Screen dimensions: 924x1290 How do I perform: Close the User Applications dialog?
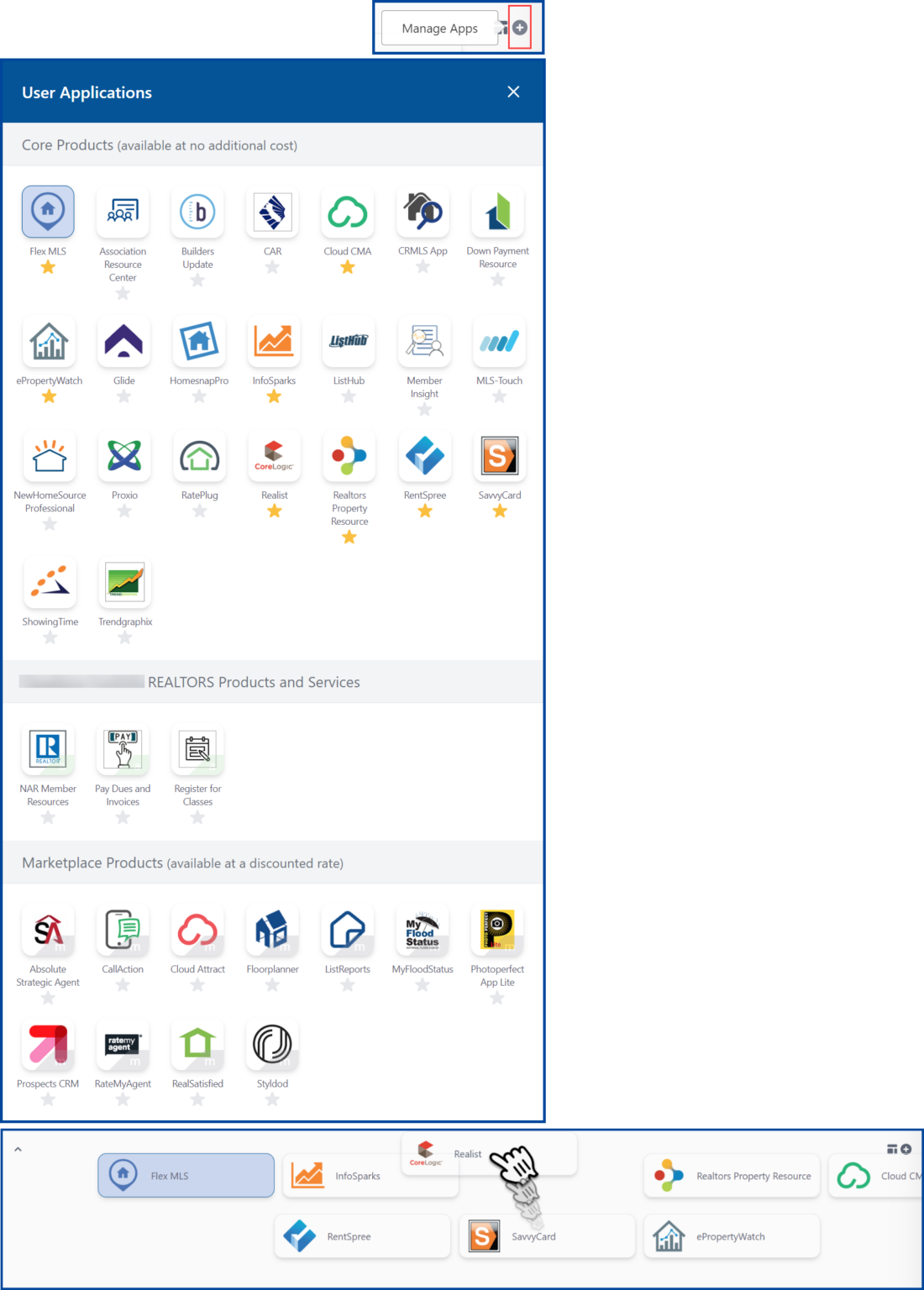[513, 92]
